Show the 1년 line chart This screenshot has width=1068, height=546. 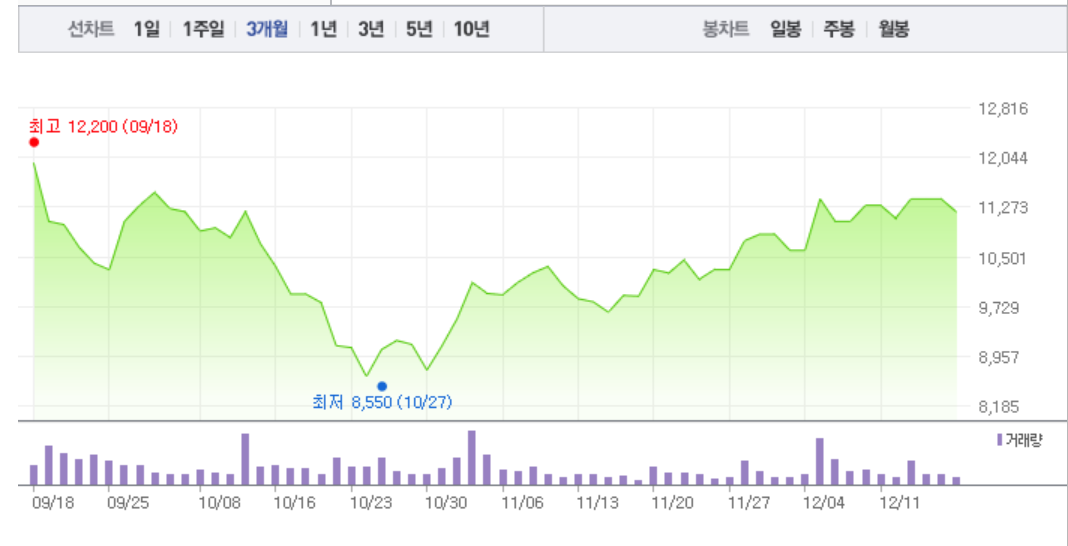[x=324, y=29]
